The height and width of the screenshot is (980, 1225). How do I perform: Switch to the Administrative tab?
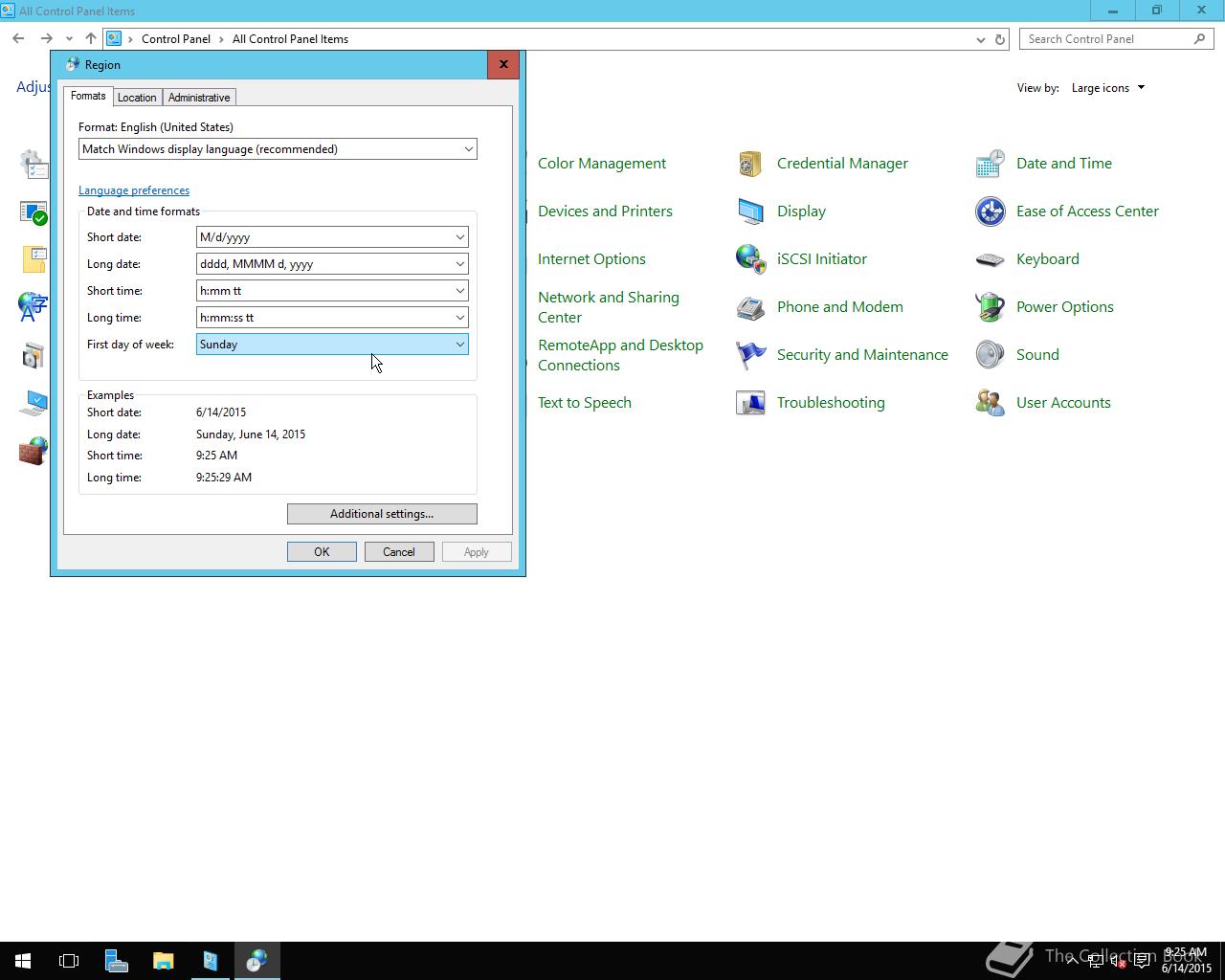[x=199, y=98]
